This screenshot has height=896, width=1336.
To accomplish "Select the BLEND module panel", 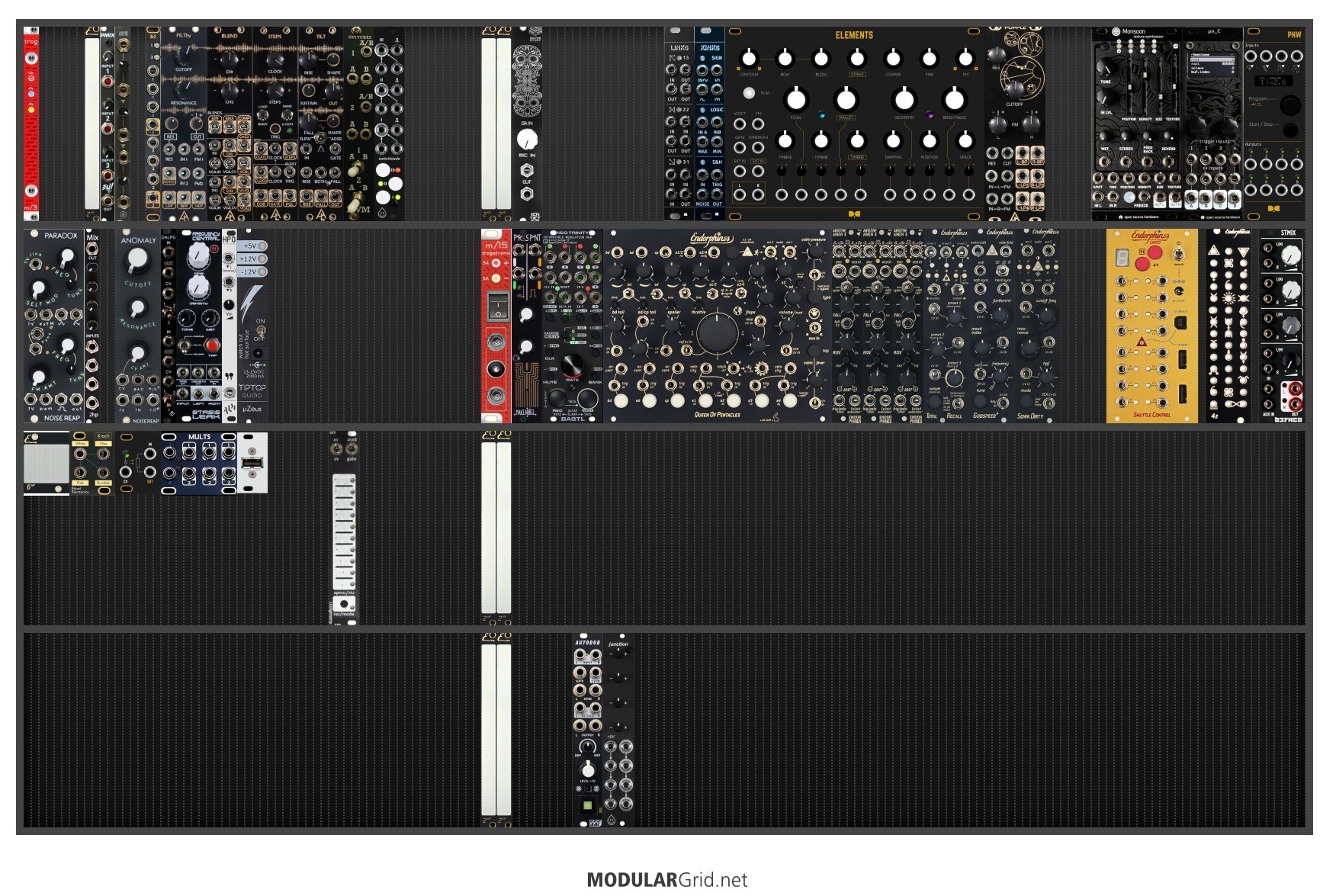I will click(230, 124).
